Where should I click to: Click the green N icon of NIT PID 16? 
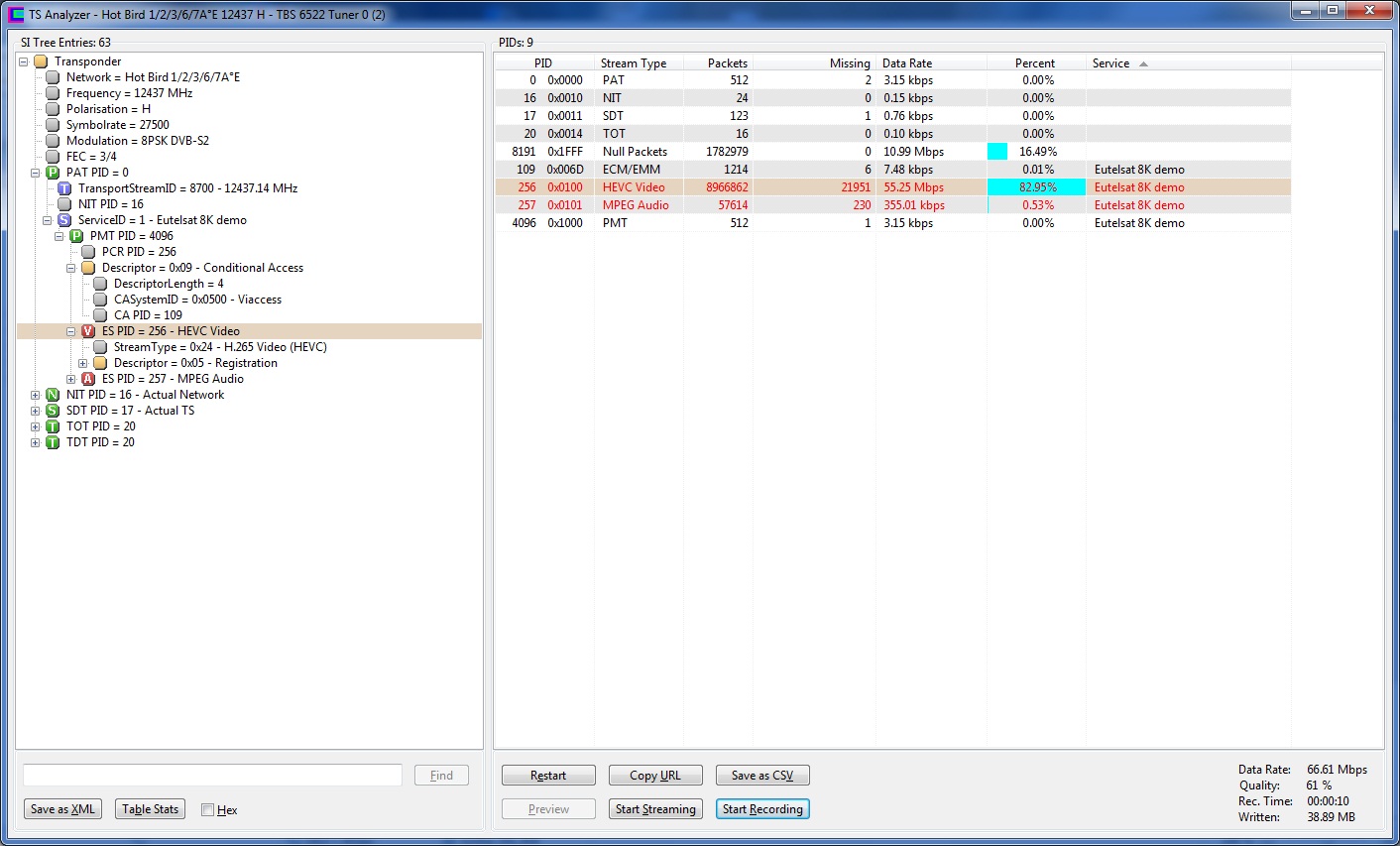click(x=53, y=395)
